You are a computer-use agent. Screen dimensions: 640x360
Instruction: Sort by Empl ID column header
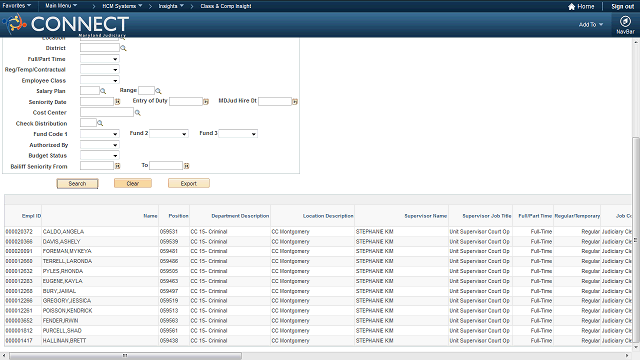[31, 216]
